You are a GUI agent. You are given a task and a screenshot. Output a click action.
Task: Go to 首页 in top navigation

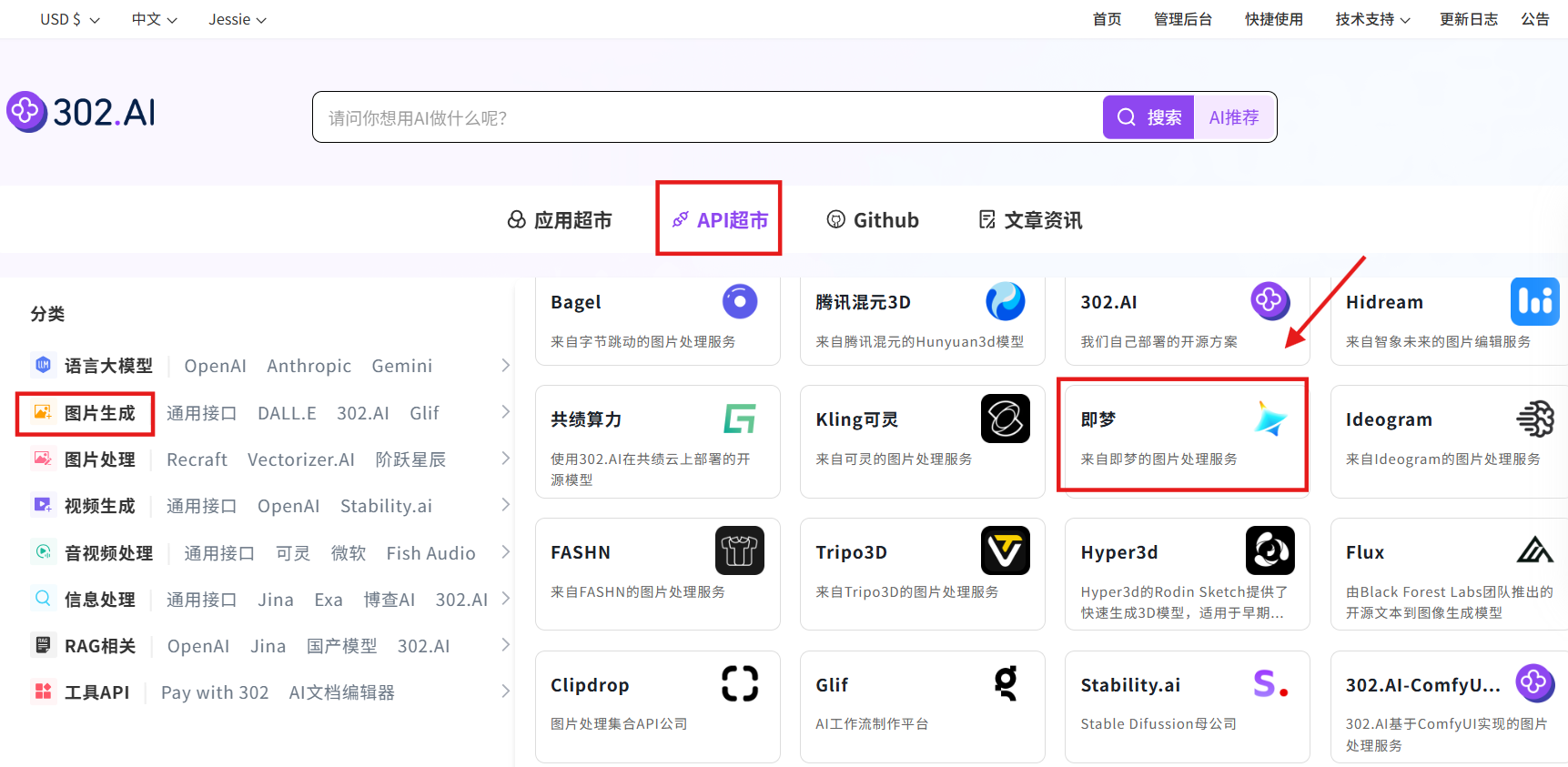[x=1107, y=19]
